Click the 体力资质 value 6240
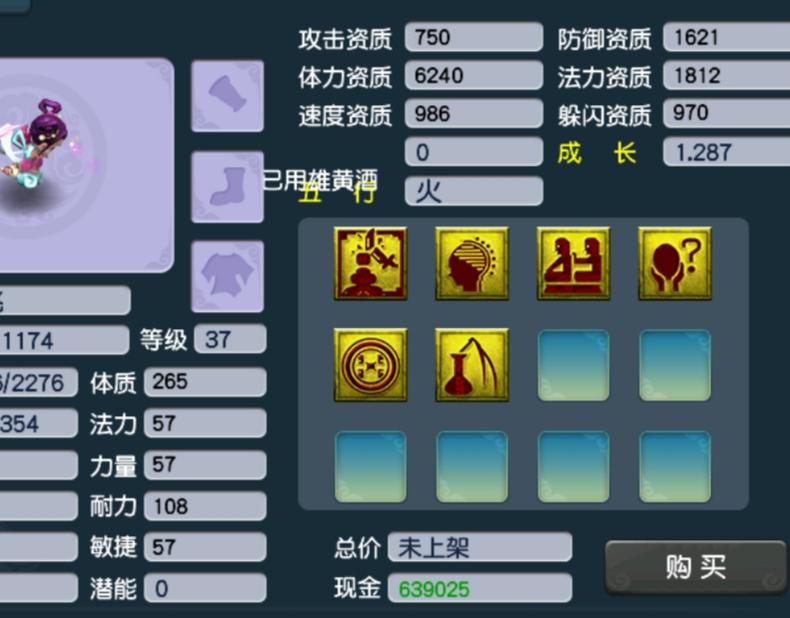 coord(474,75)
